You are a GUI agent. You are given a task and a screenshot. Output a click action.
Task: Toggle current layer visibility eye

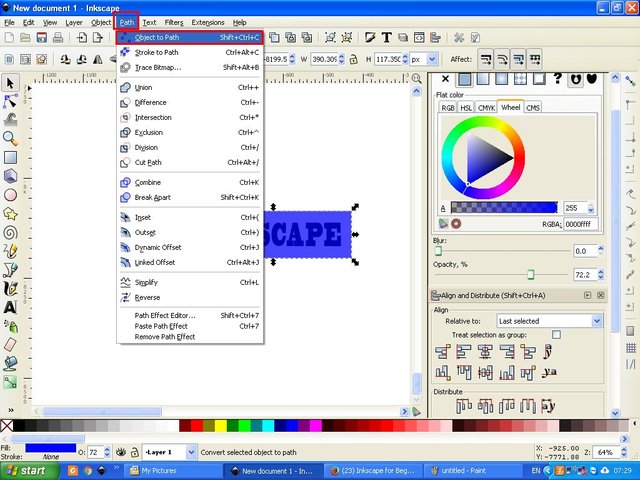click(120, 452)
